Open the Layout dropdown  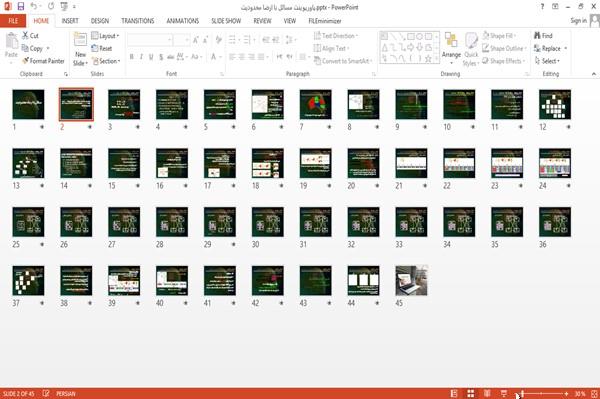tap(105, 36)
